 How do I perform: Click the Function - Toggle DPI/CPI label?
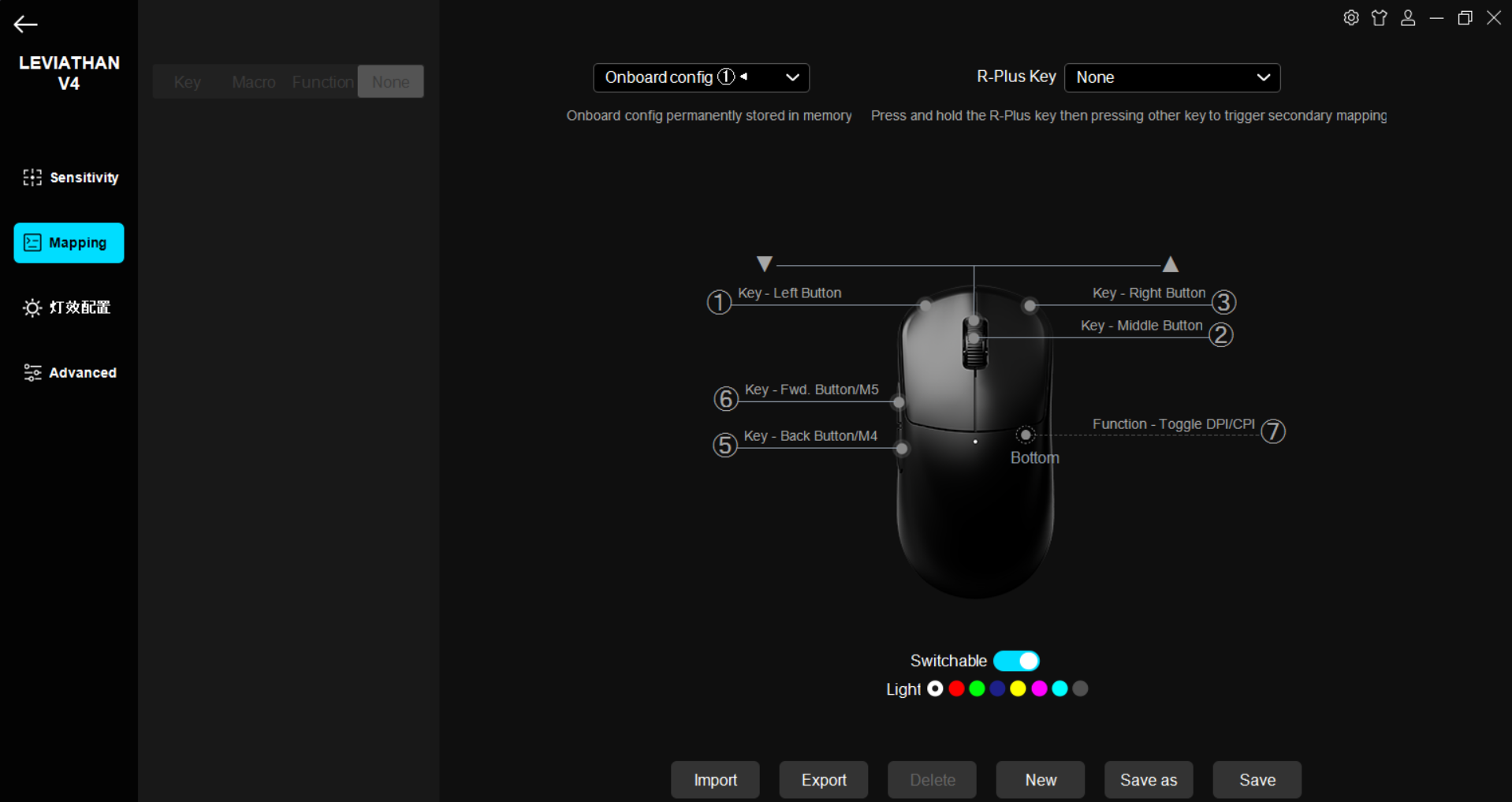1174,424
